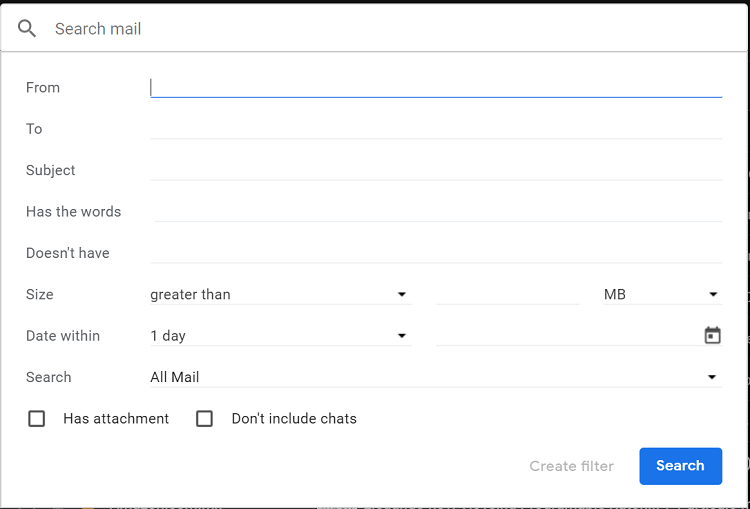This screenshot has height=509, width=750.
Task: Click the magnifying glass search icon
Action: click(x=27, y=29)
